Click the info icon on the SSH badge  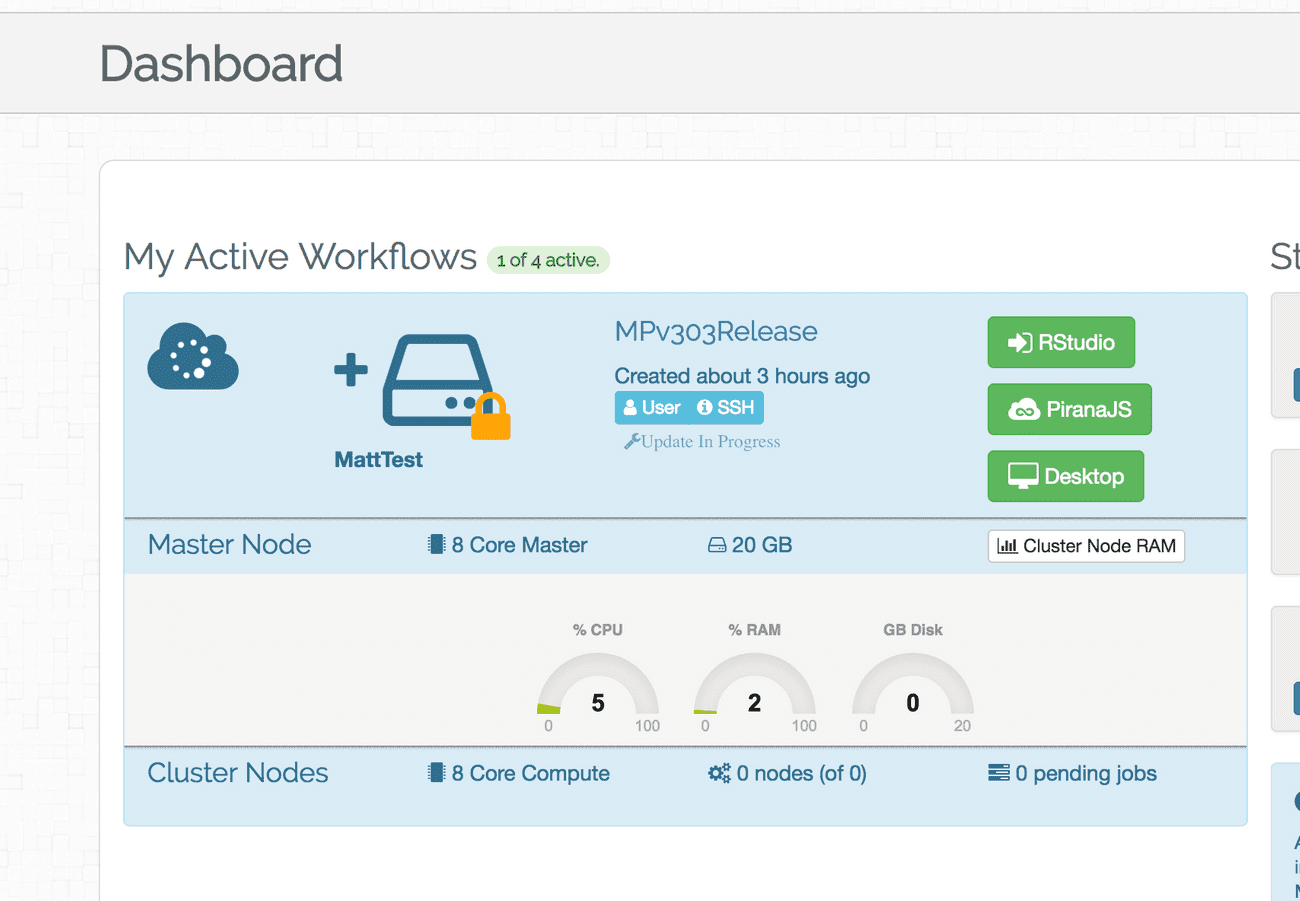tap(706, 407)
